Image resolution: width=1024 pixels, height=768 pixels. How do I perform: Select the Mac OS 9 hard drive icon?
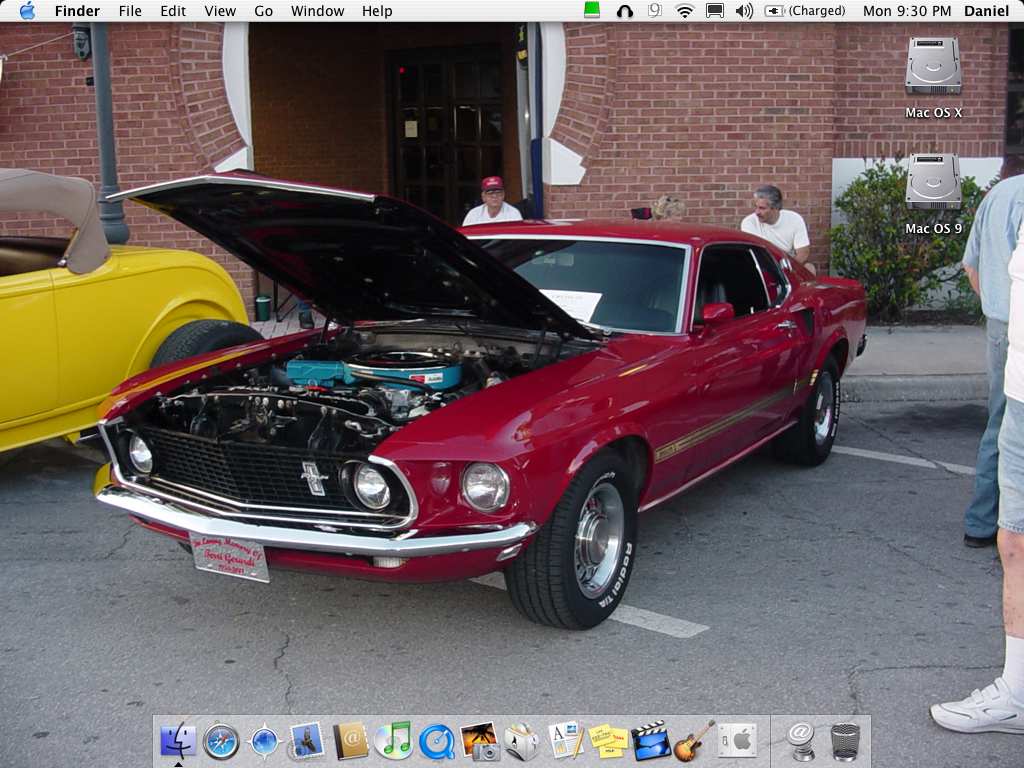933,181
